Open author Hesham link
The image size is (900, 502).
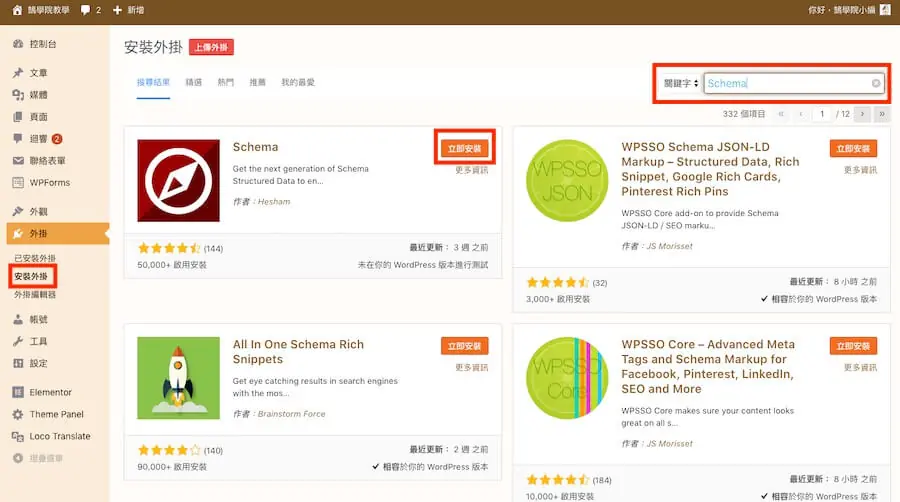(274, 202)
